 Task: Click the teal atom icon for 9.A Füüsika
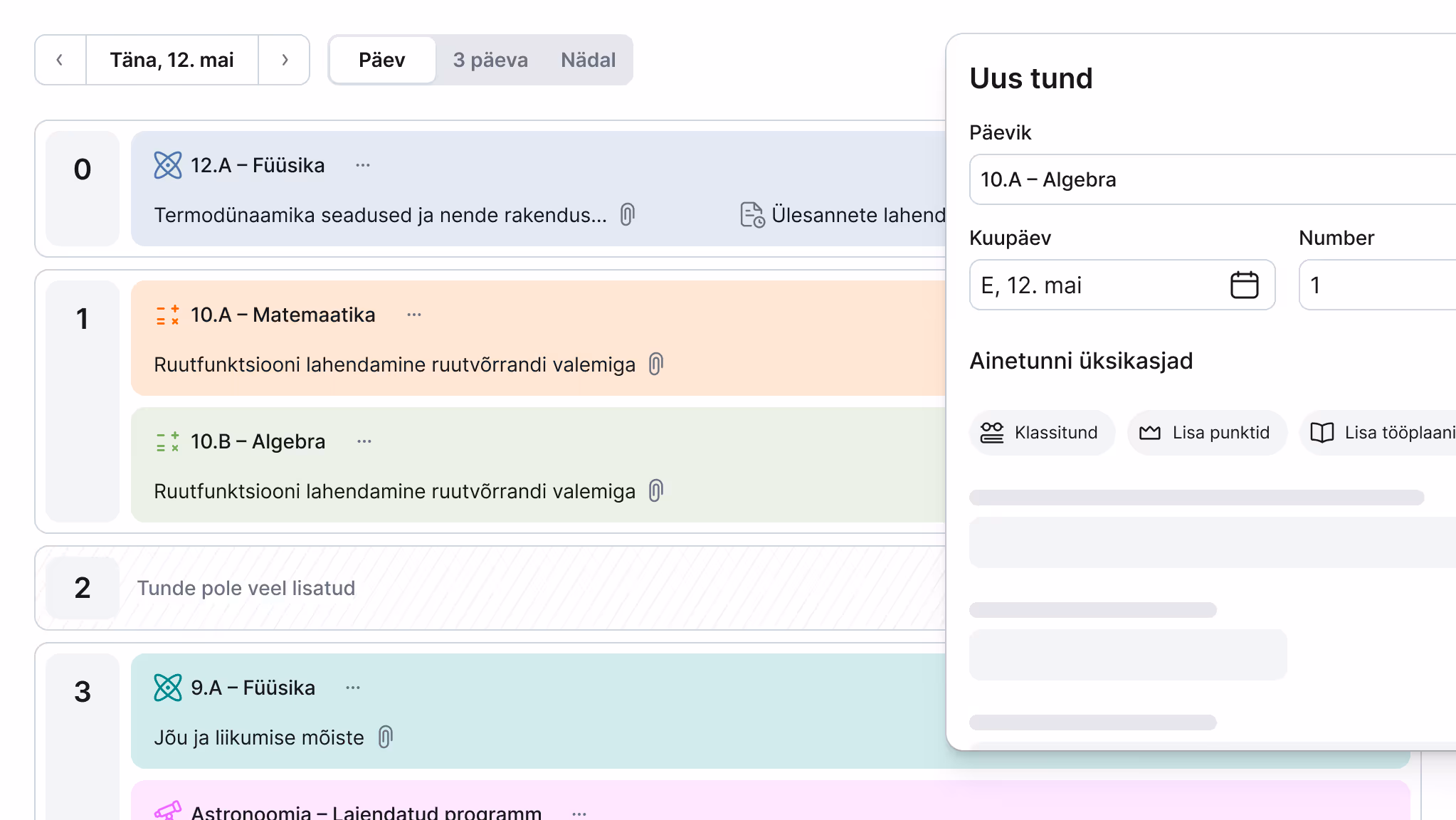(168, 688)
